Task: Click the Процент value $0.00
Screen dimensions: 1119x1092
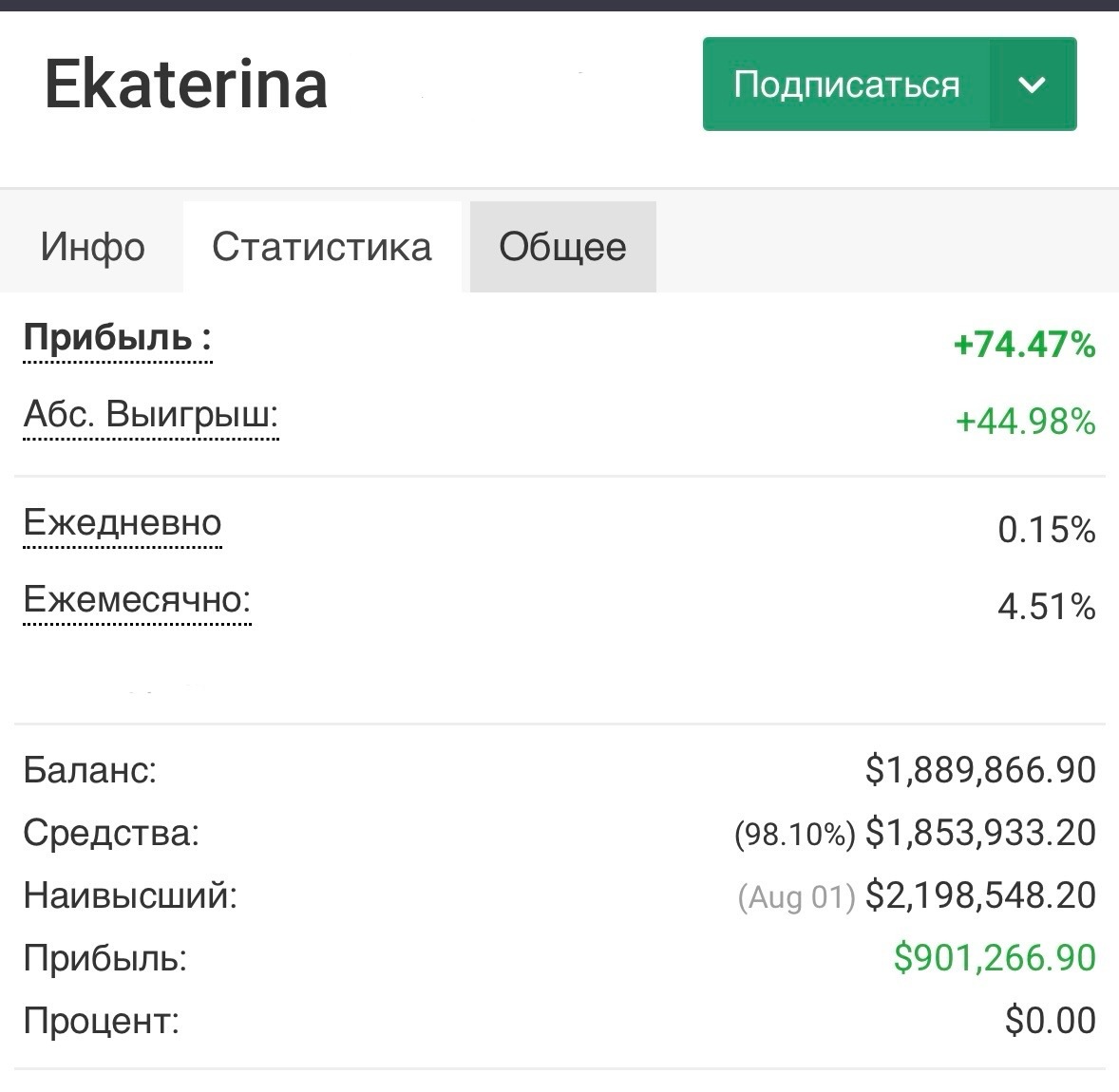Action: click(1050, 1021)
